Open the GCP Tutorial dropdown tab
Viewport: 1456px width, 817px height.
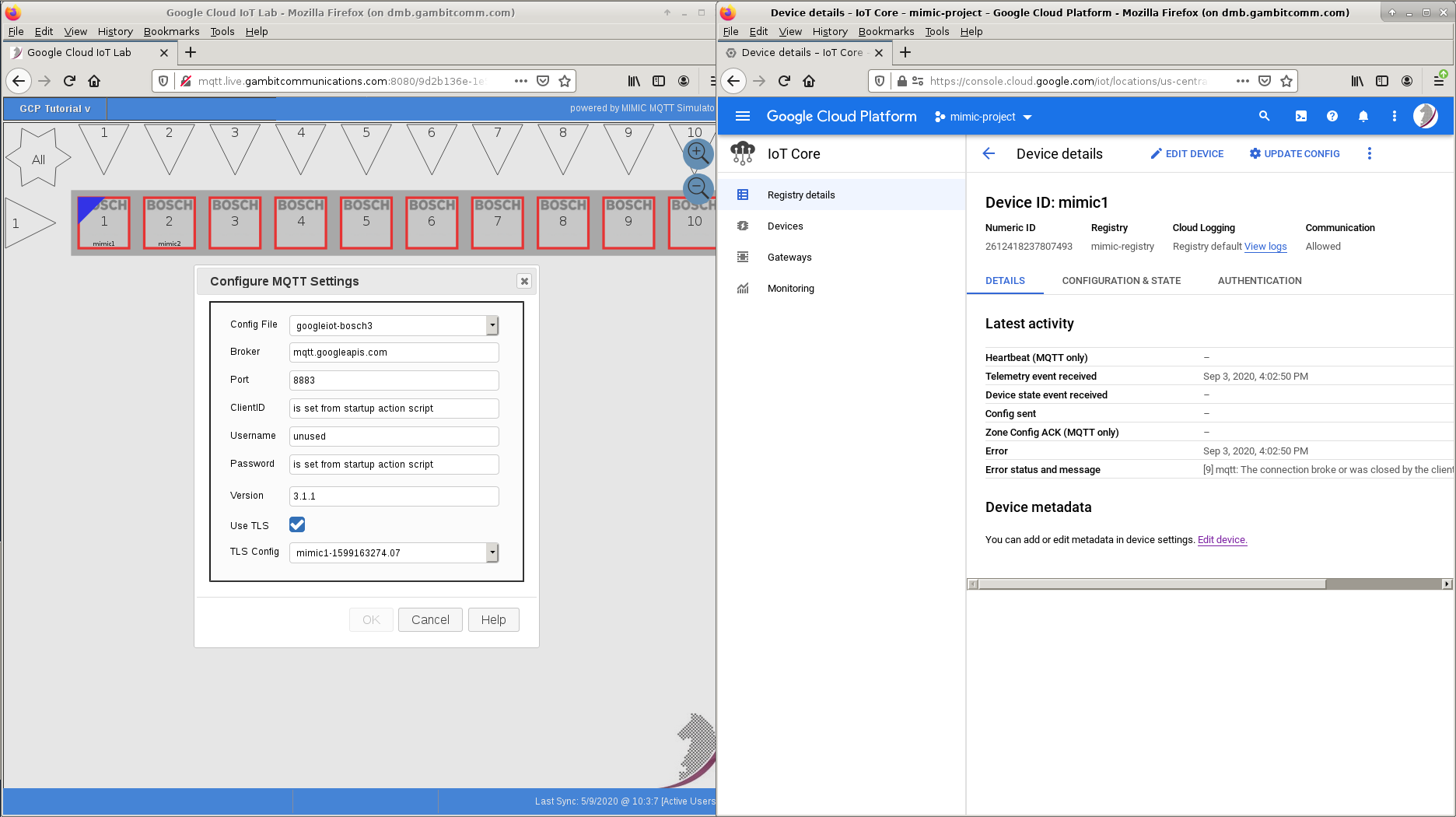point(54,108)
